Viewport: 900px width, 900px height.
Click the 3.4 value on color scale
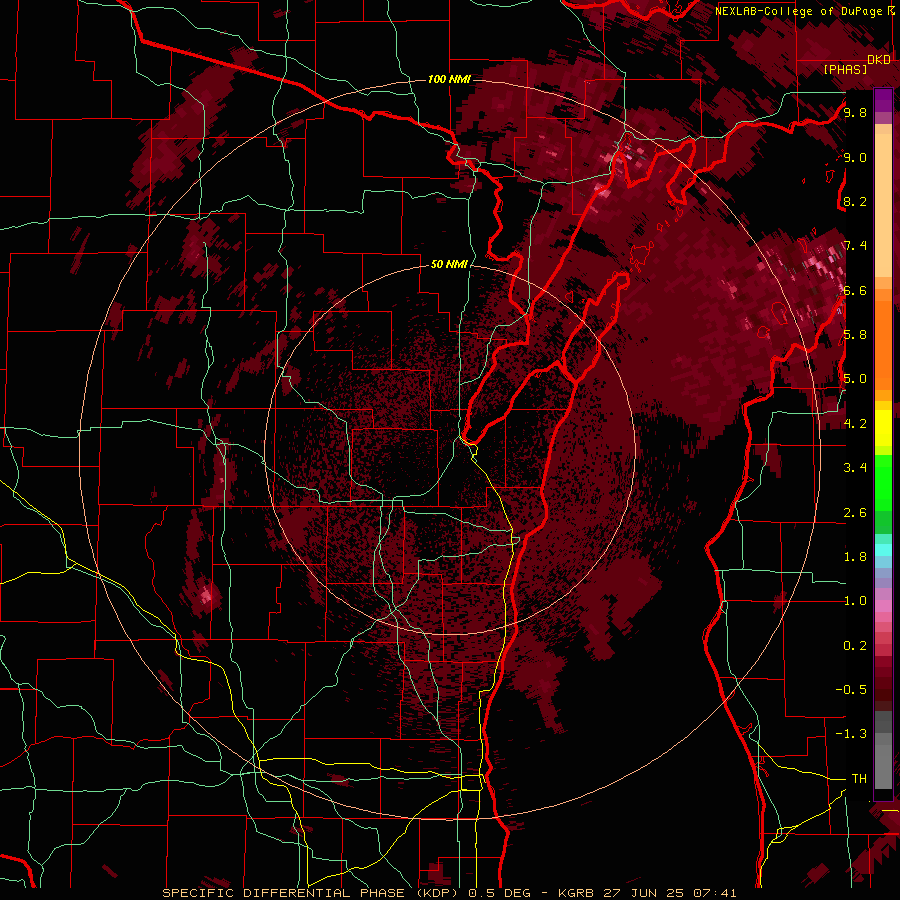[x=855, y=468]
